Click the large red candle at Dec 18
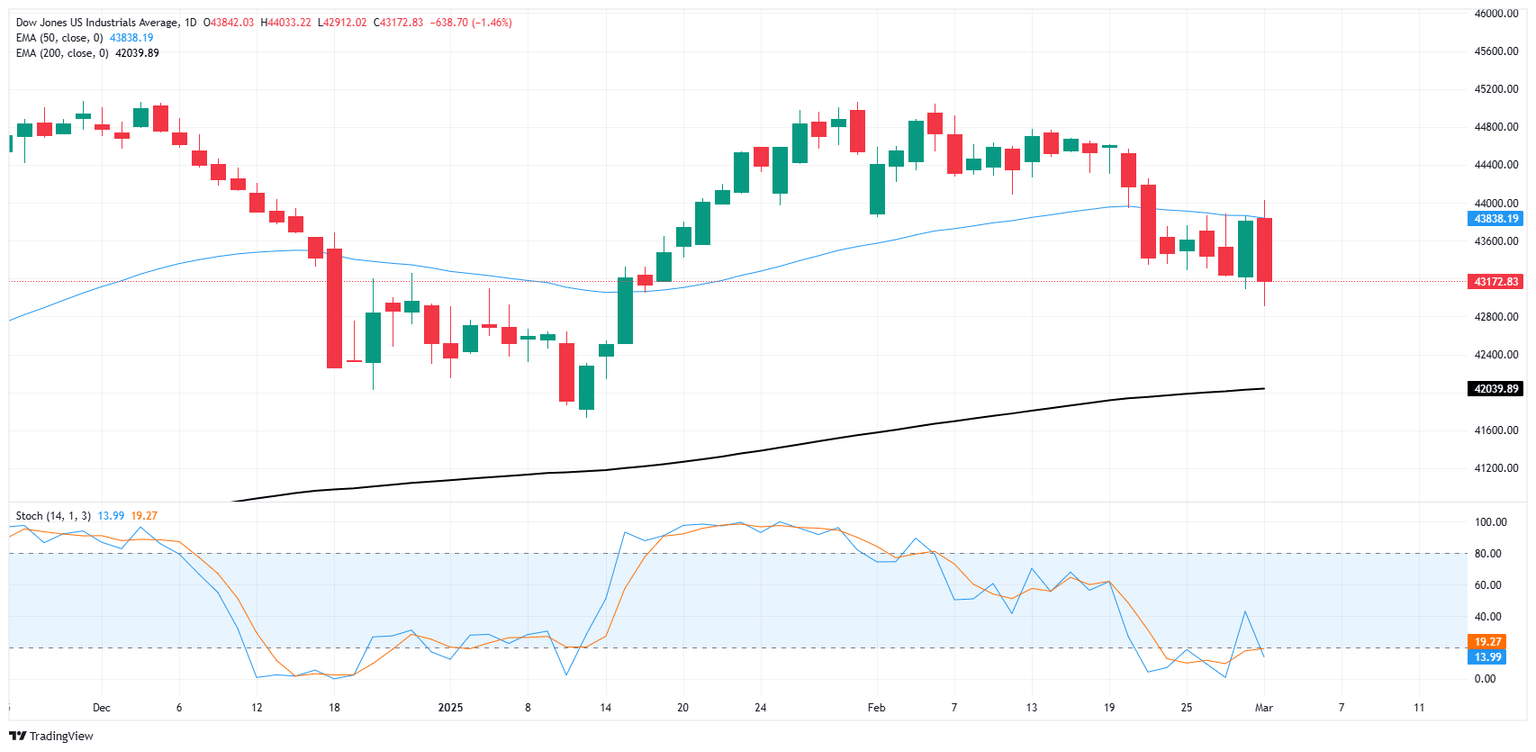The width and height of the screenshot is (1536, 752). (334, 308)
